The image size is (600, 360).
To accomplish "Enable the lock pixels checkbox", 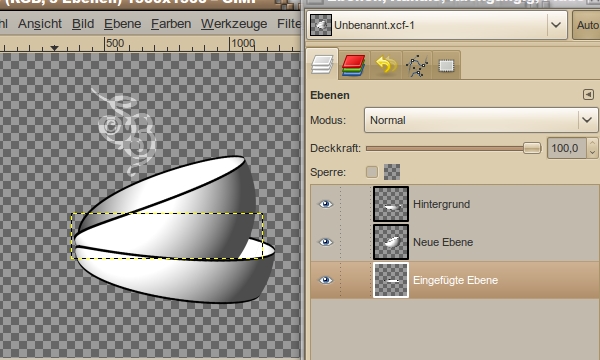I will point(372,172).
